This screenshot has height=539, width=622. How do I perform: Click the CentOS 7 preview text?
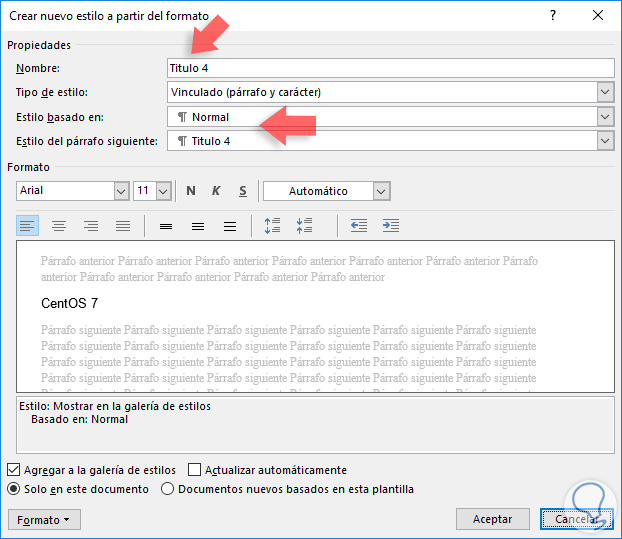coord(69,303)
